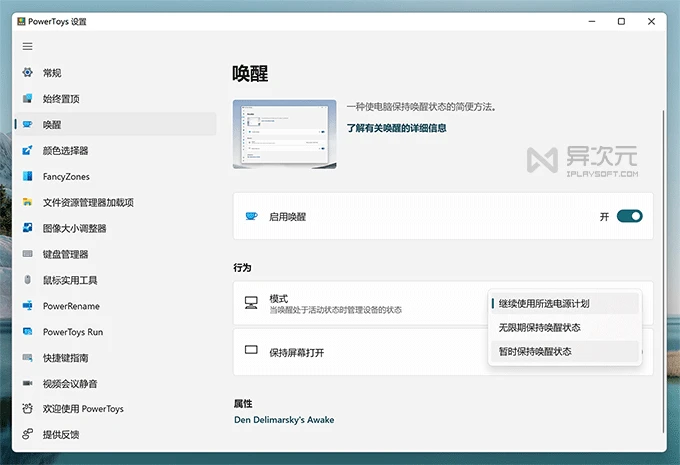The image size is (680, 465).
Task: Open the 了解有关唤醒的详细信息 link
Action: tap(396, 128)
